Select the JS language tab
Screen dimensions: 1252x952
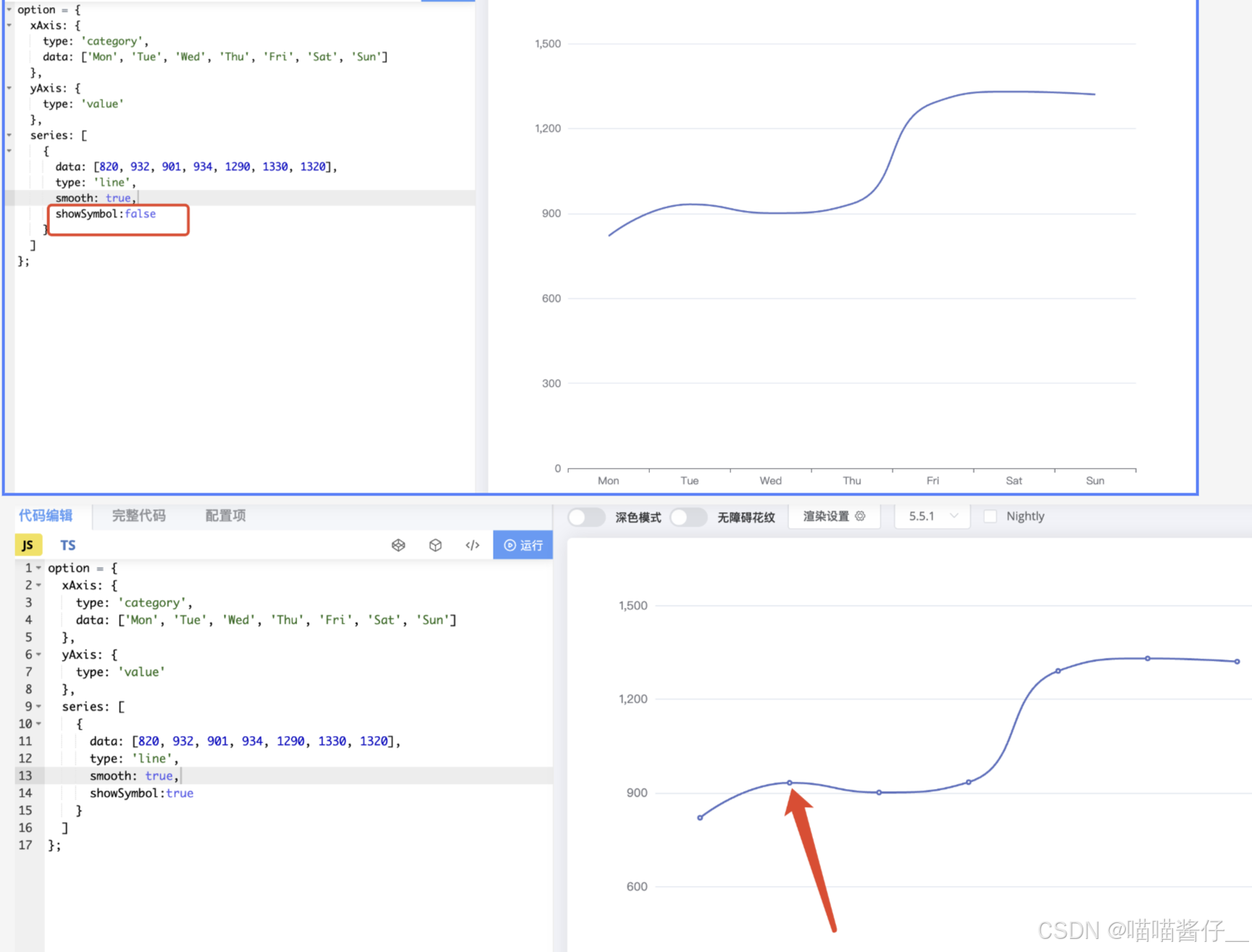[x=28, y=545]
